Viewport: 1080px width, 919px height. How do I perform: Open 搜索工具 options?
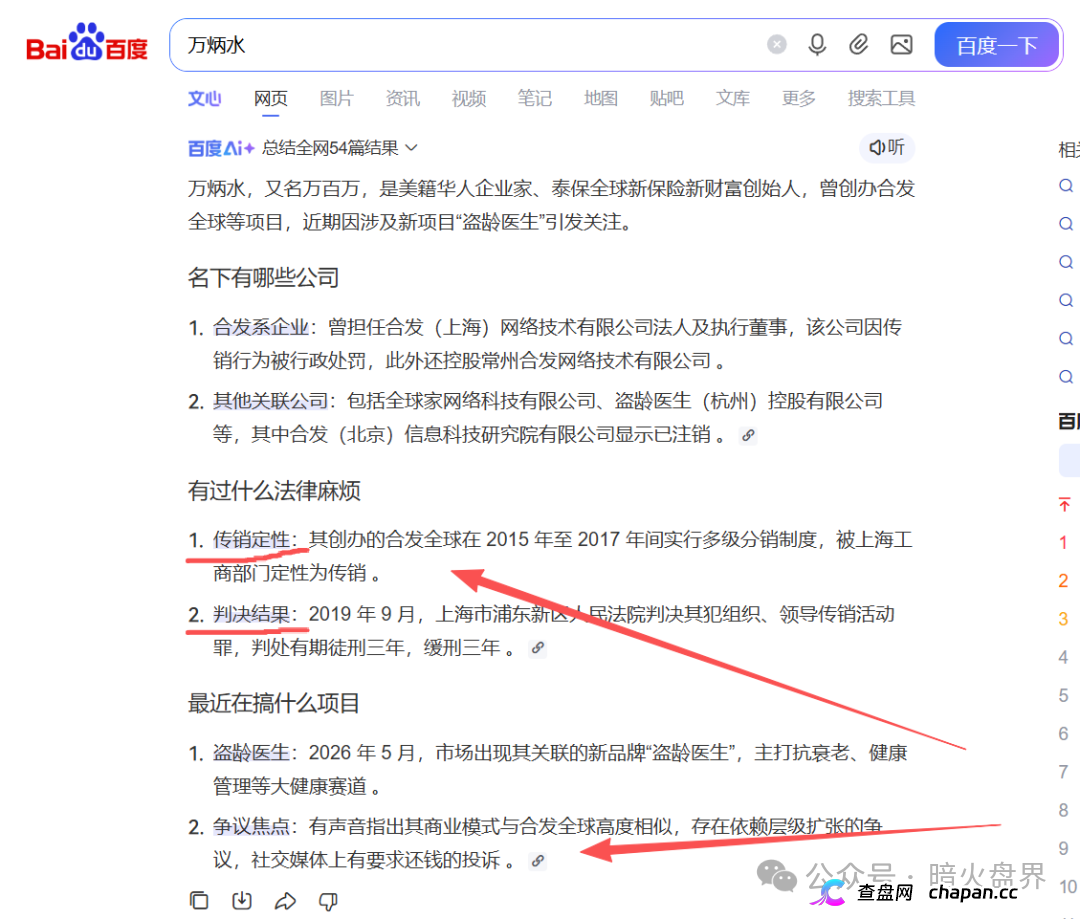click(881, 99)
